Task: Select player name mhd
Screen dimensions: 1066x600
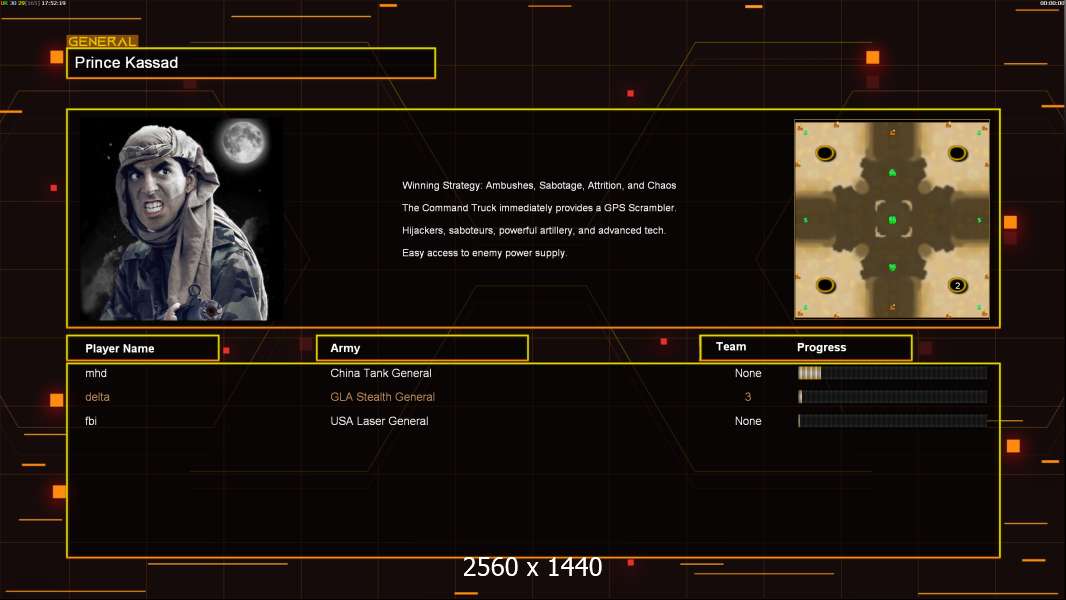Action: pos(96,373)
